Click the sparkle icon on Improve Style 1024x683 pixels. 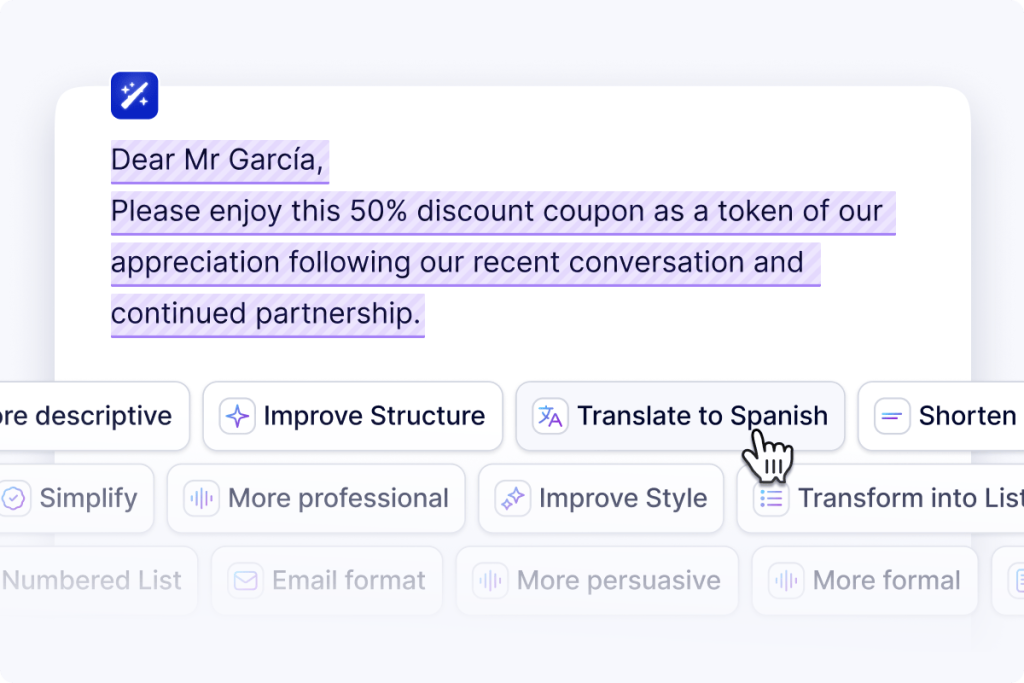[x=513, y=498]
